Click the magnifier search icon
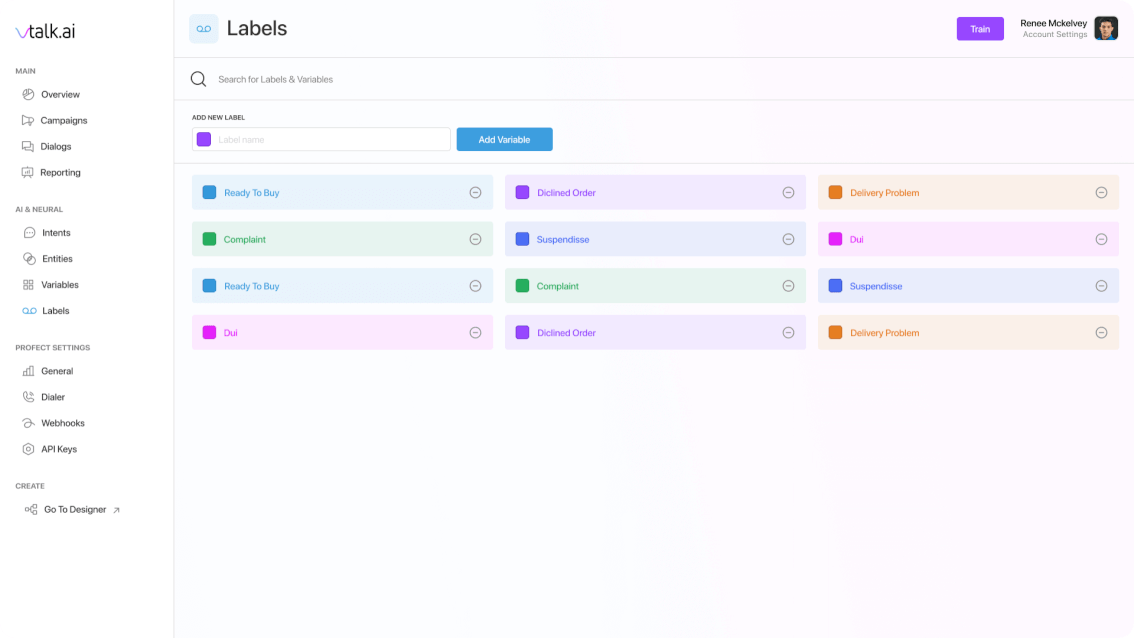The width and height of the screenshot is (1134, 638). (198, 79)
